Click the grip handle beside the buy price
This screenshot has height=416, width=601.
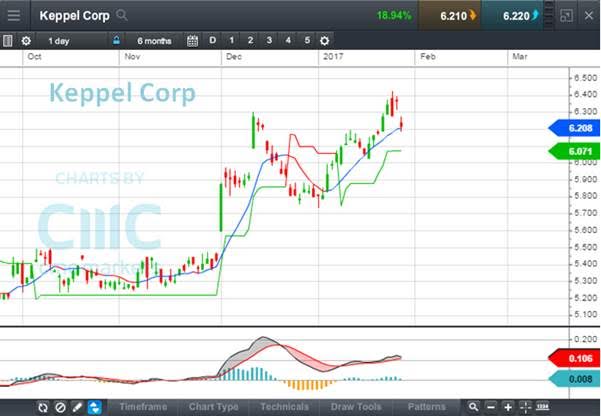[549, 14]
